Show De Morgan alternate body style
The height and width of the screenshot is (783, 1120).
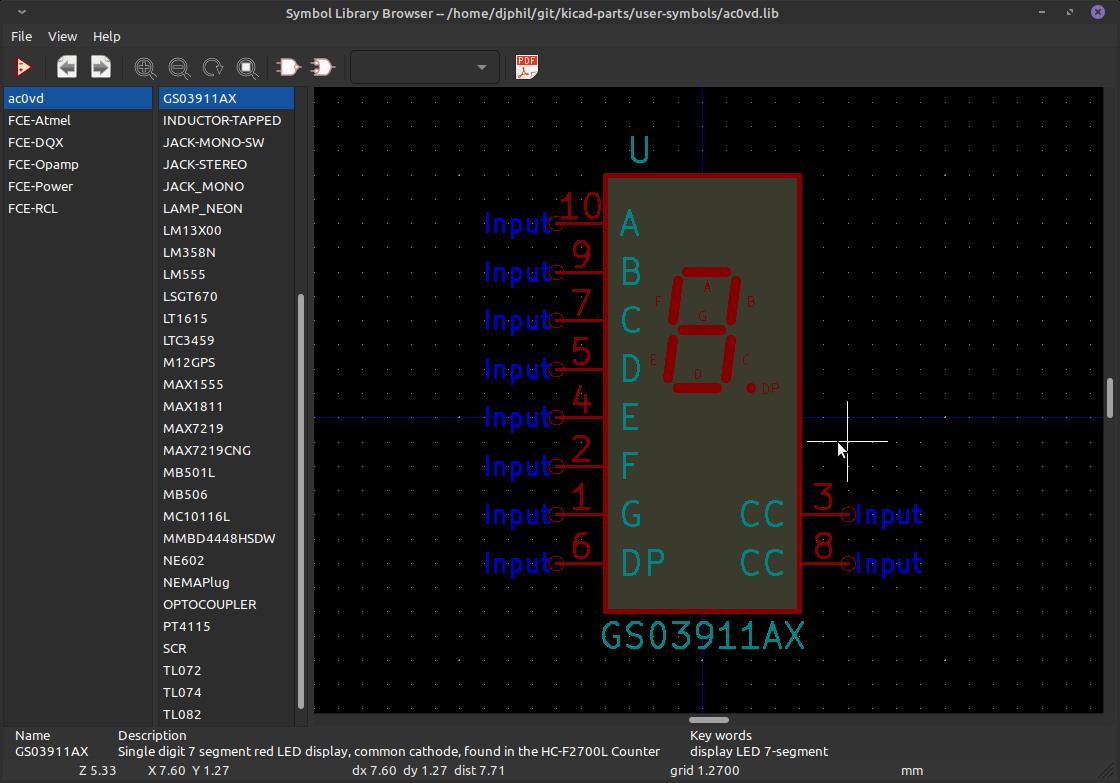pyautogui.click(x=323, y=67)
